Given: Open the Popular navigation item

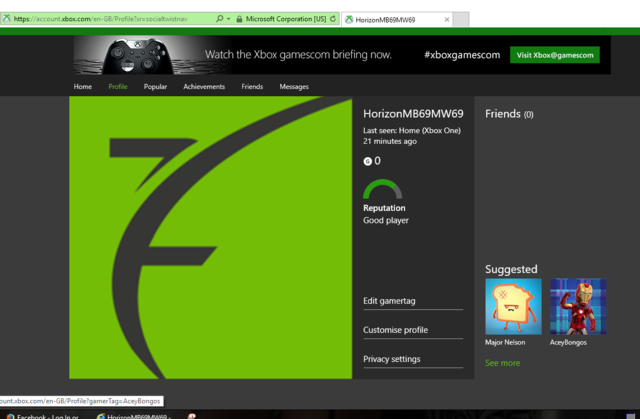Looking at the screenshot, I should pos(155,87).
